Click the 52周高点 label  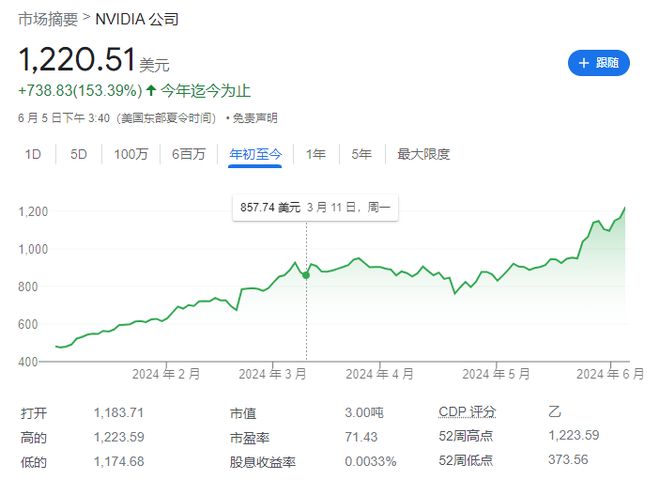click(x=466, y=436)
